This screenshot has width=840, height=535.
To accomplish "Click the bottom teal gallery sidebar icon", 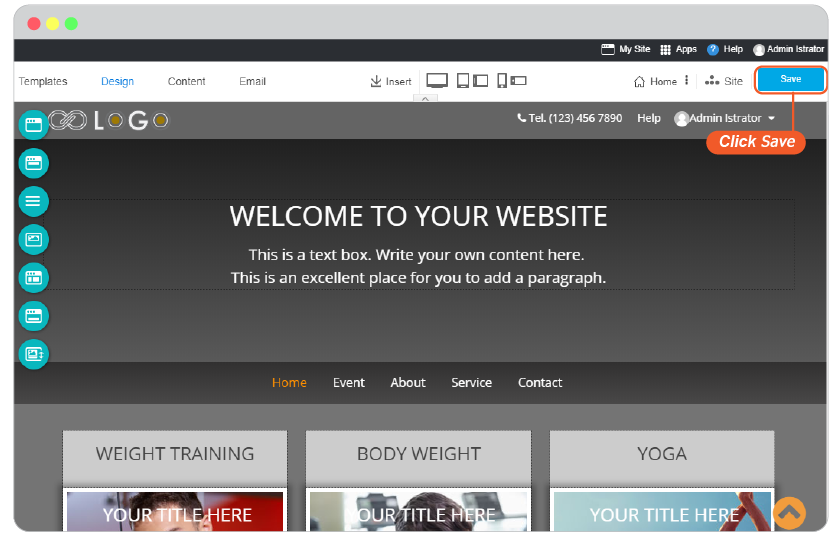I will (x=34, y=354).
